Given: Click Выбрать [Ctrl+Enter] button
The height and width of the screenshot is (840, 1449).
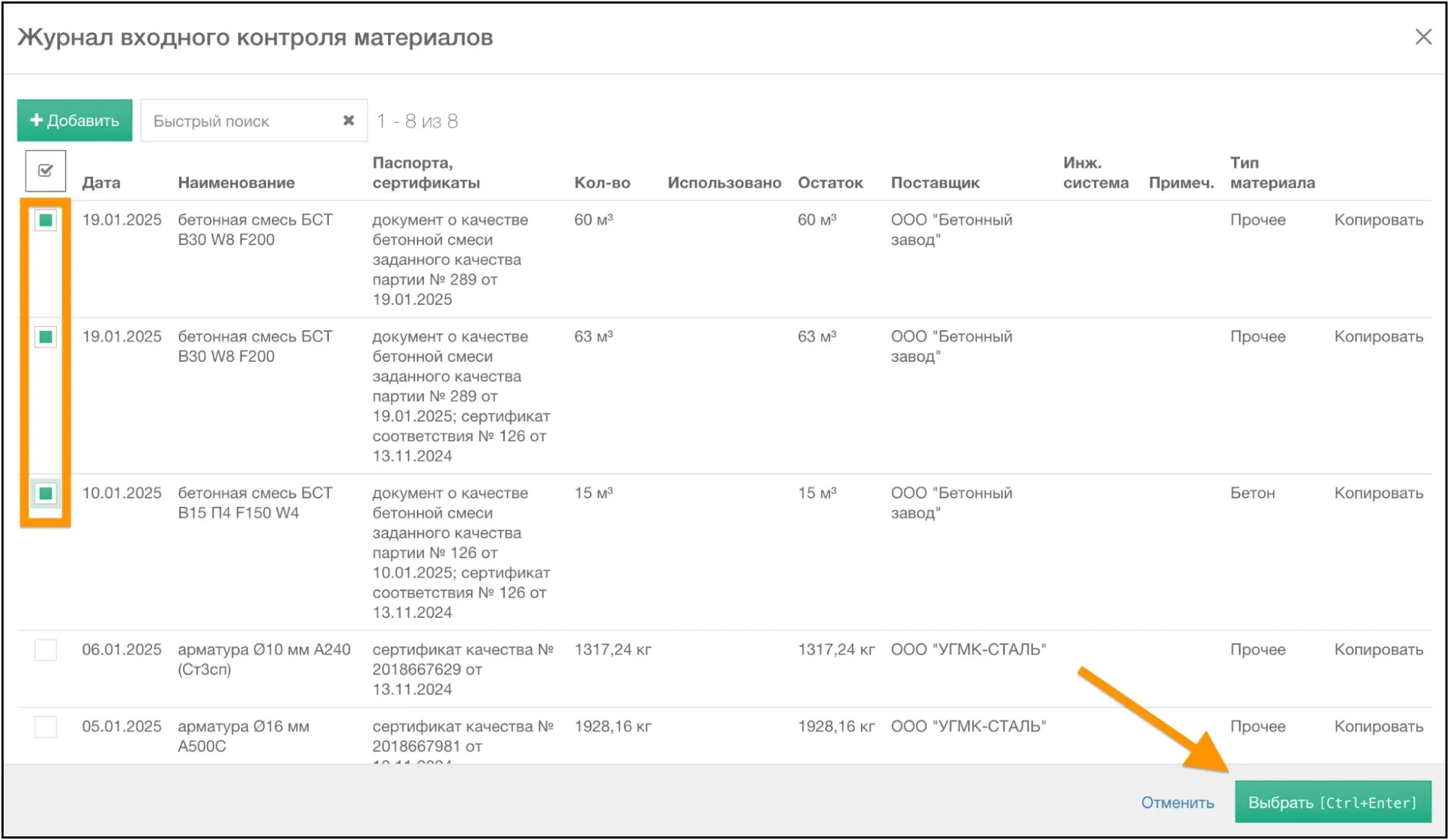Looking at the screenshot, I should 1332,802.
